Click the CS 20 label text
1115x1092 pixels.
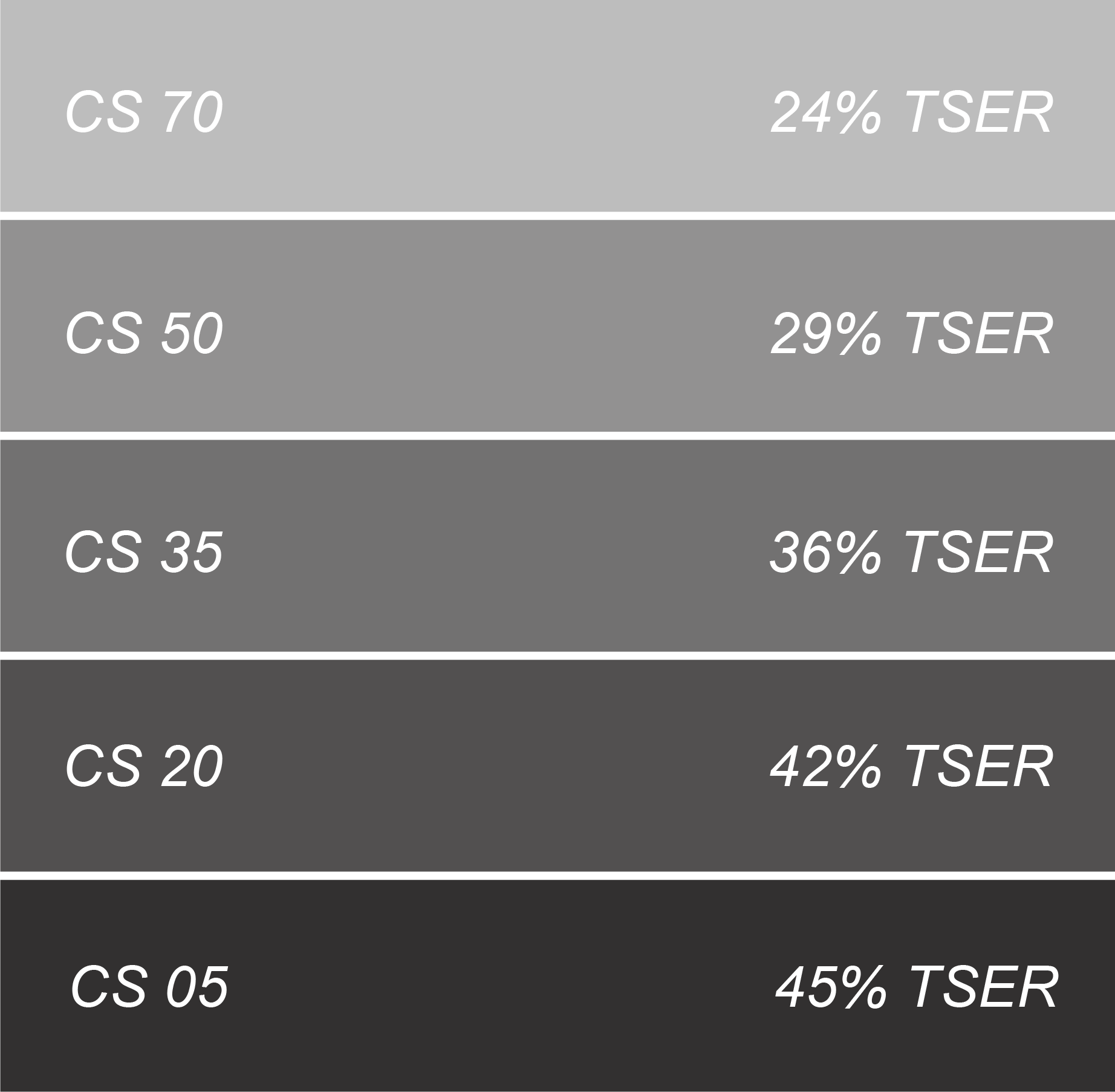click(144, 766)
